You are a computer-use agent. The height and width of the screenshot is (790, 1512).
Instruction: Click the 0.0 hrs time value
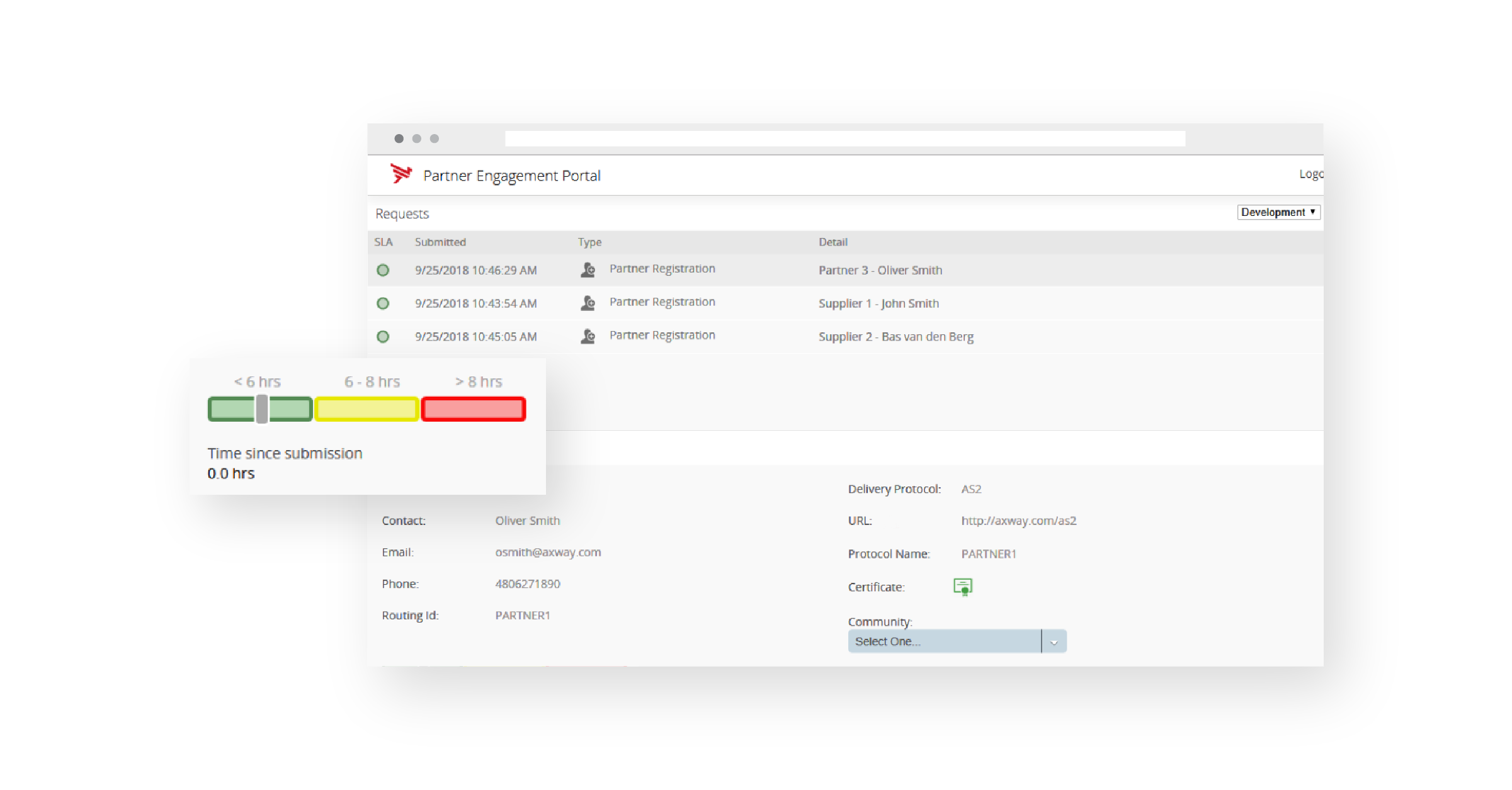coord(230,473)
